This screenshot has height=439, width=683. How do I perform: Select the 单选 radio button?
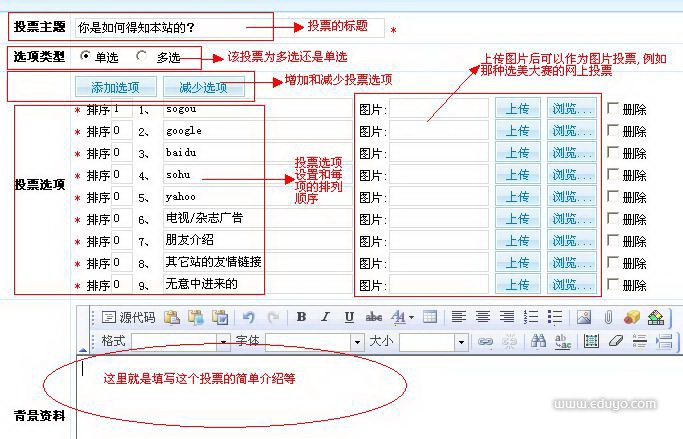click(x=85, y=57)
